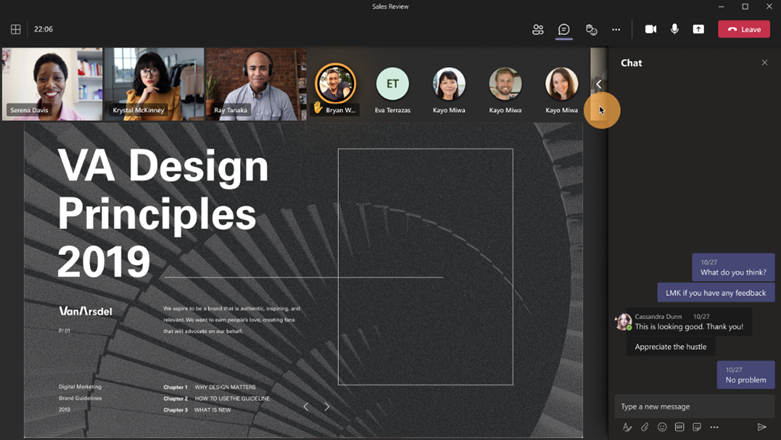Select the 'What do you think?' message
Viewport: 781px width, 440px height.
[x=733, y=267]
